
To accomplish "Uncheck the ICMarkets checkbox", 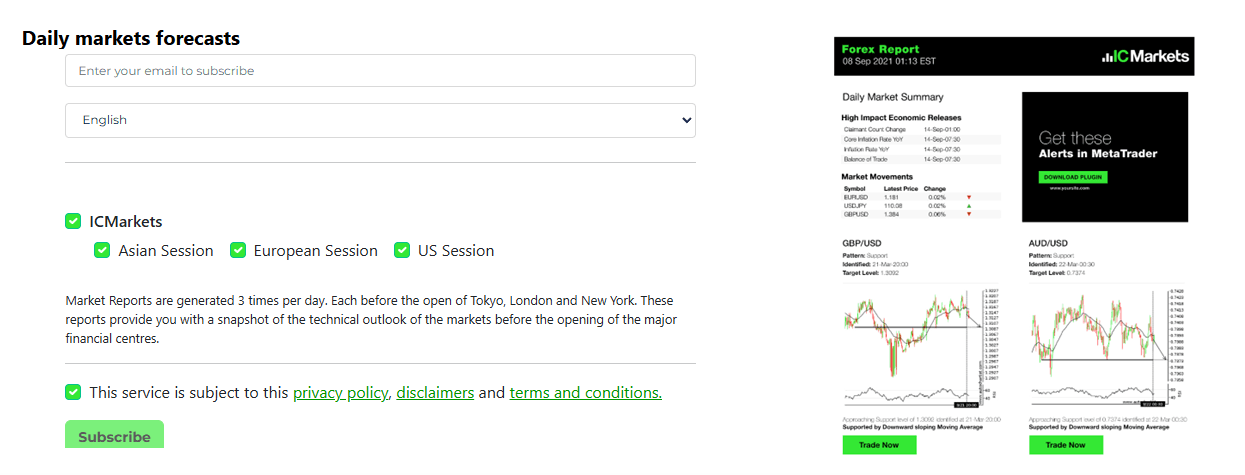I will (x=73, y=221).
